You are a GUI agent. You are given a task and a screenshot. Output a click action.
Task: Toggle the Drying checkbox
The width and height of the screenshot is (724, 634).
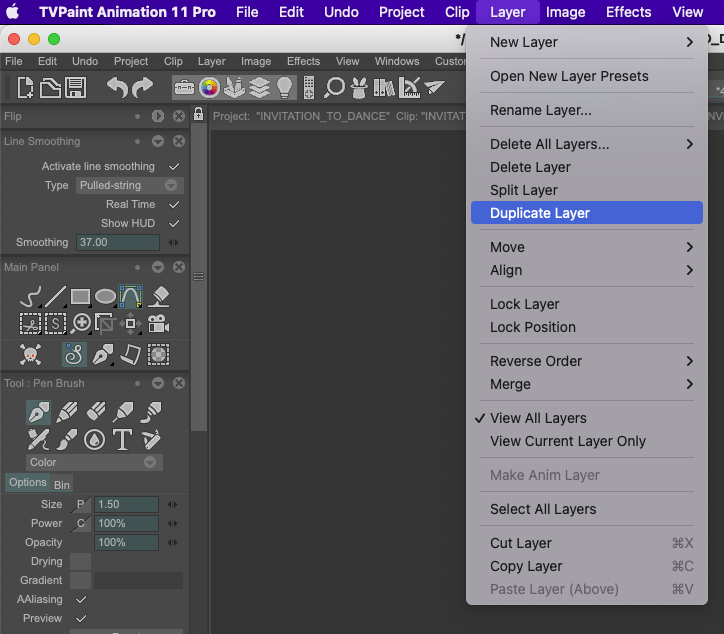click(80, 562)
